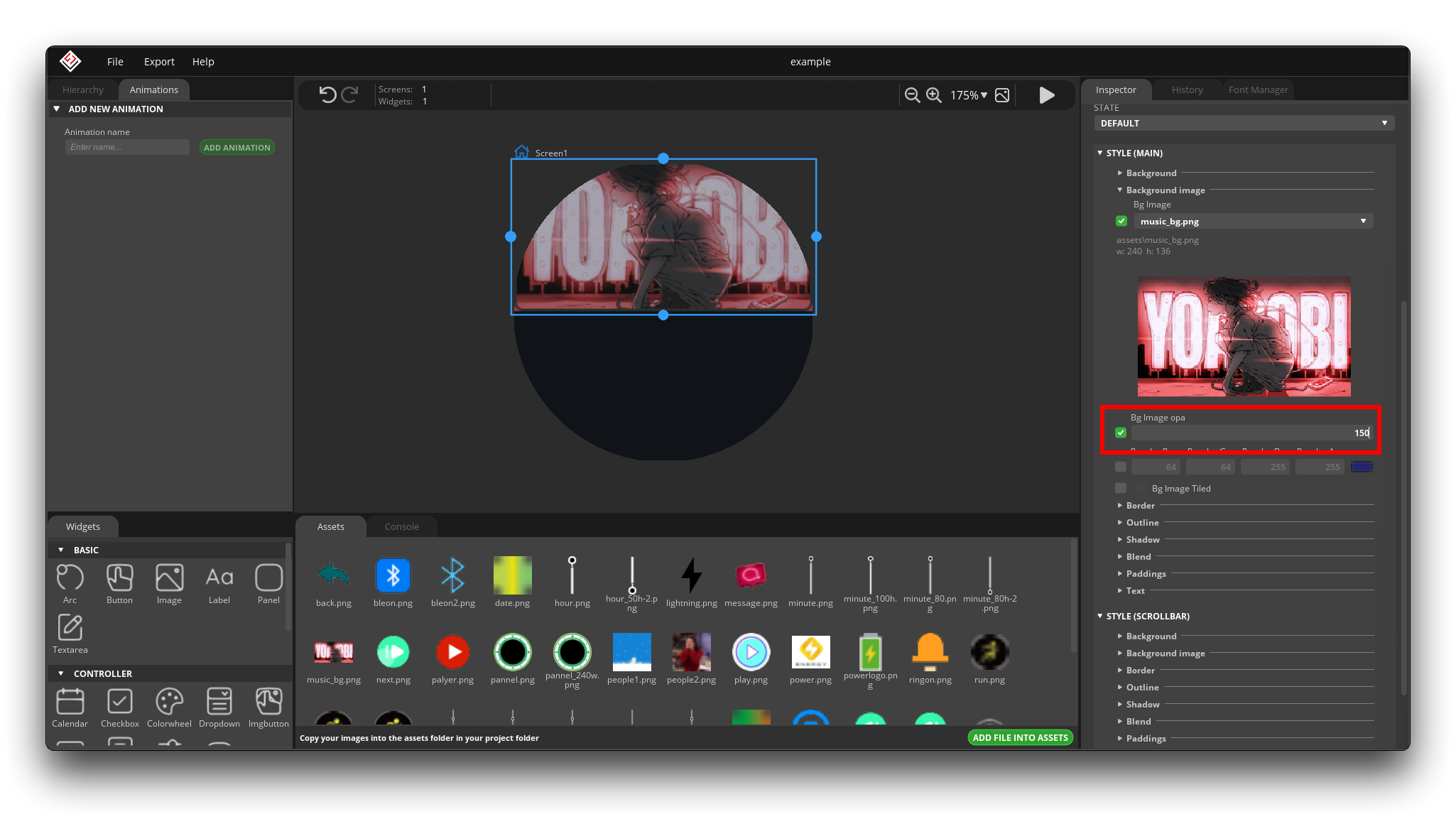
Task: Click the ADD ANIMATION button
Action: [237, 147]
